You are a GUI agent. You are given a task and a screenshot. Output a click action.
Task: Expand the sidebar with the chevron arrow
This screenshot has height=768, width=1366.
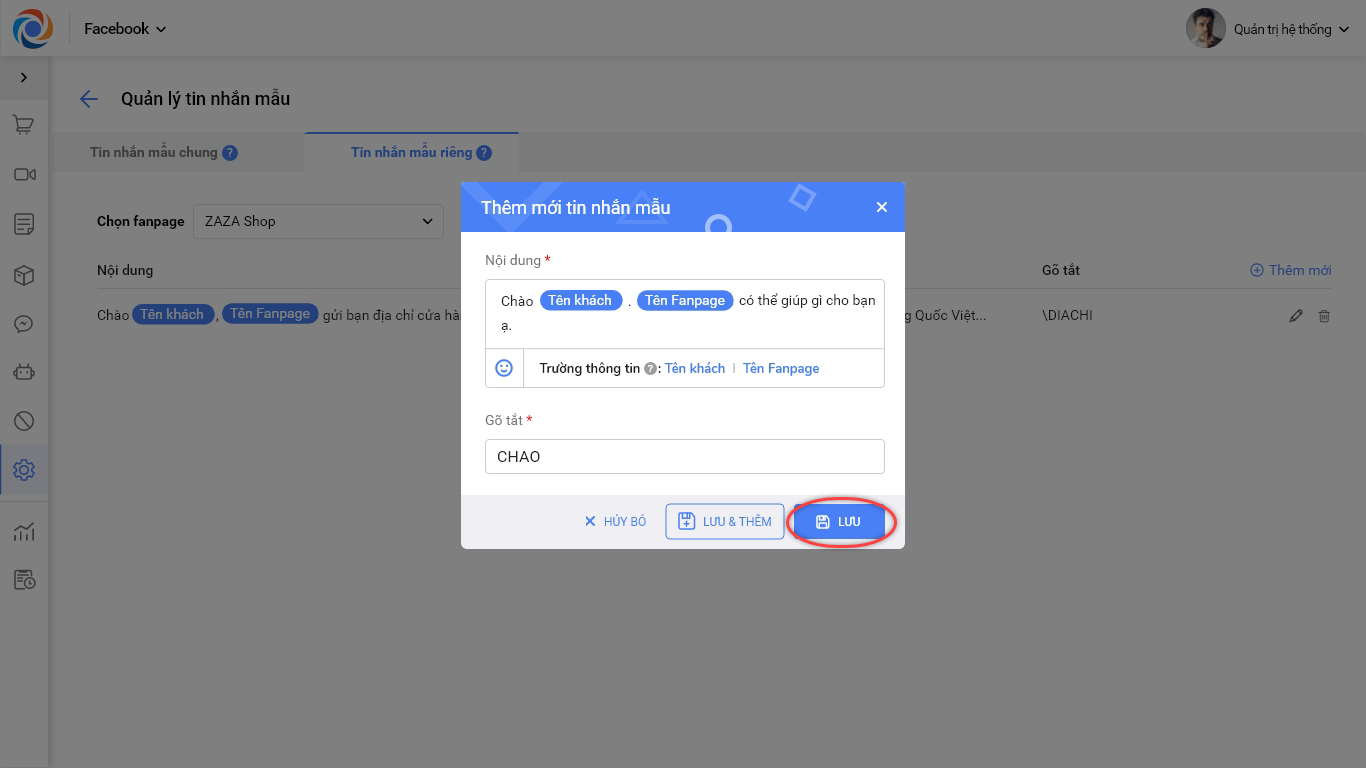tap(24, 78)
